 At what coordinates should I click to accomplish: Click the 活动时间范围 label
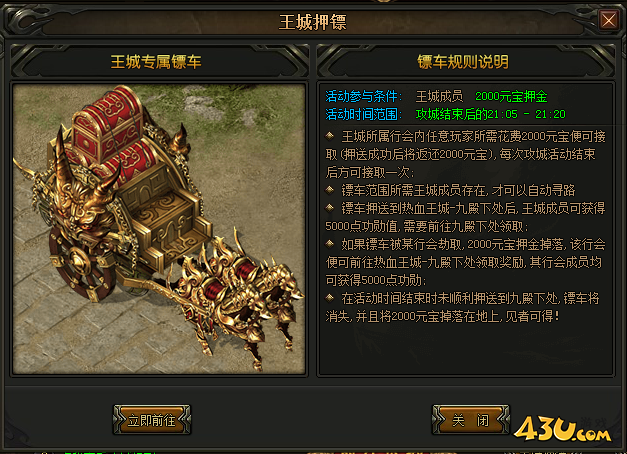(361, 114)
